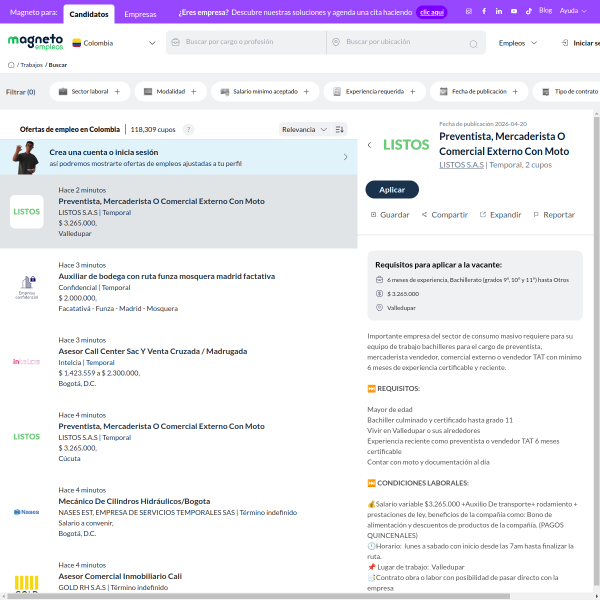Click the LinkedIn icon in header

point(499,11)
